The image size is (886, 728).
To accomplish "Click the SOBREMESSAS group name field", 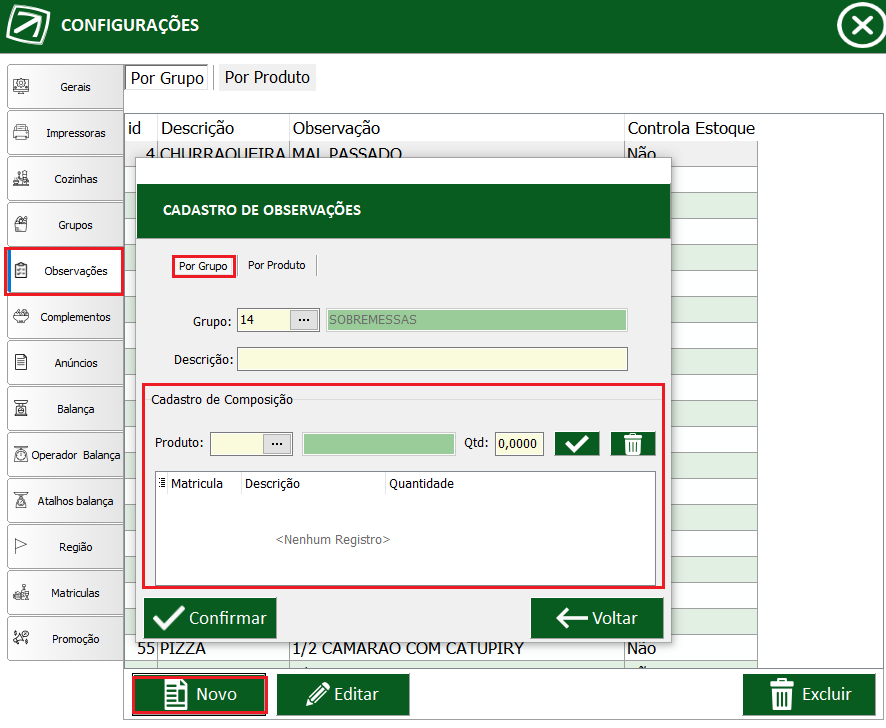I will coord(477,320).
